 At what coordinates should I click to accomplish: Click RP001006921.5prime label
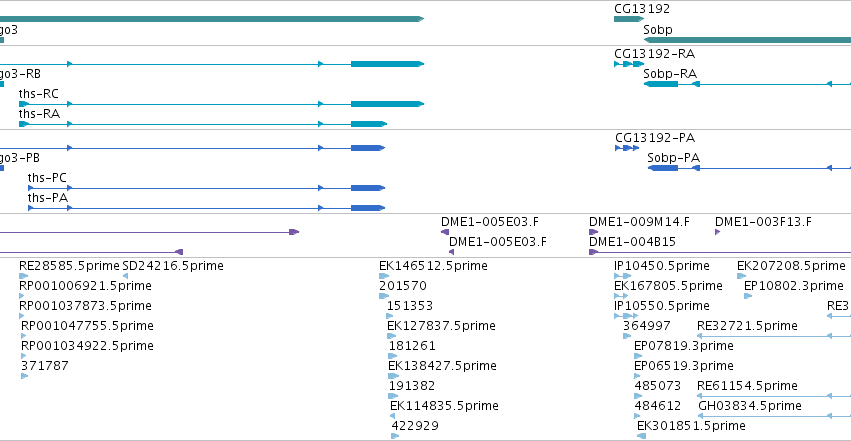click(x=85, y=286)
